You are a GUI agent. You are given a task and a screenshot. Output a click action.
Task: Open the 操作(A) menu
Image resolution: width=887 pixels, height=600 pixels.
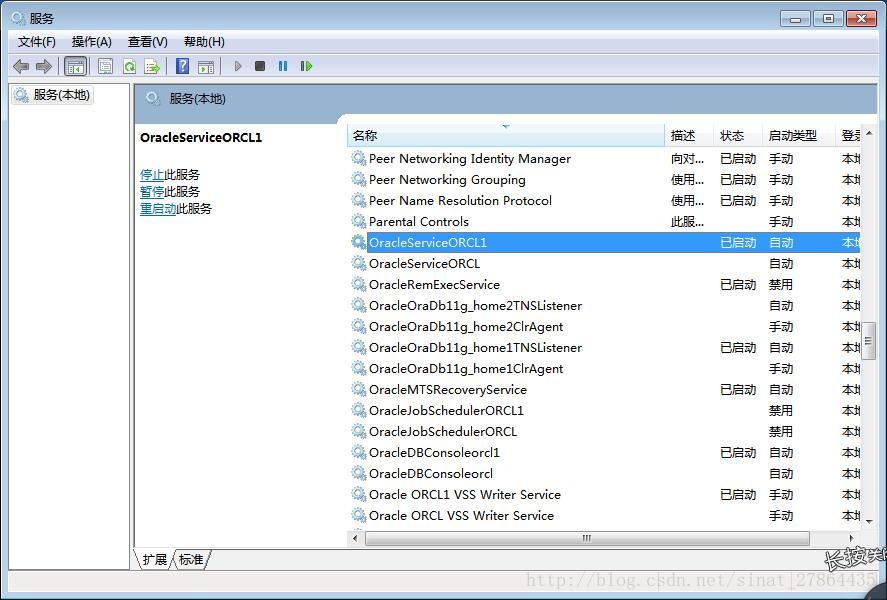coord(92,42)
